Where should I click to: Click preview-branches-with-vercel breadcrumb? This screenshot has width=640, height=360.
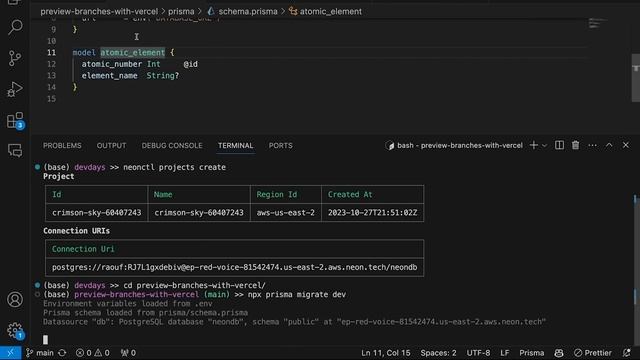click(x=99, y=11)
